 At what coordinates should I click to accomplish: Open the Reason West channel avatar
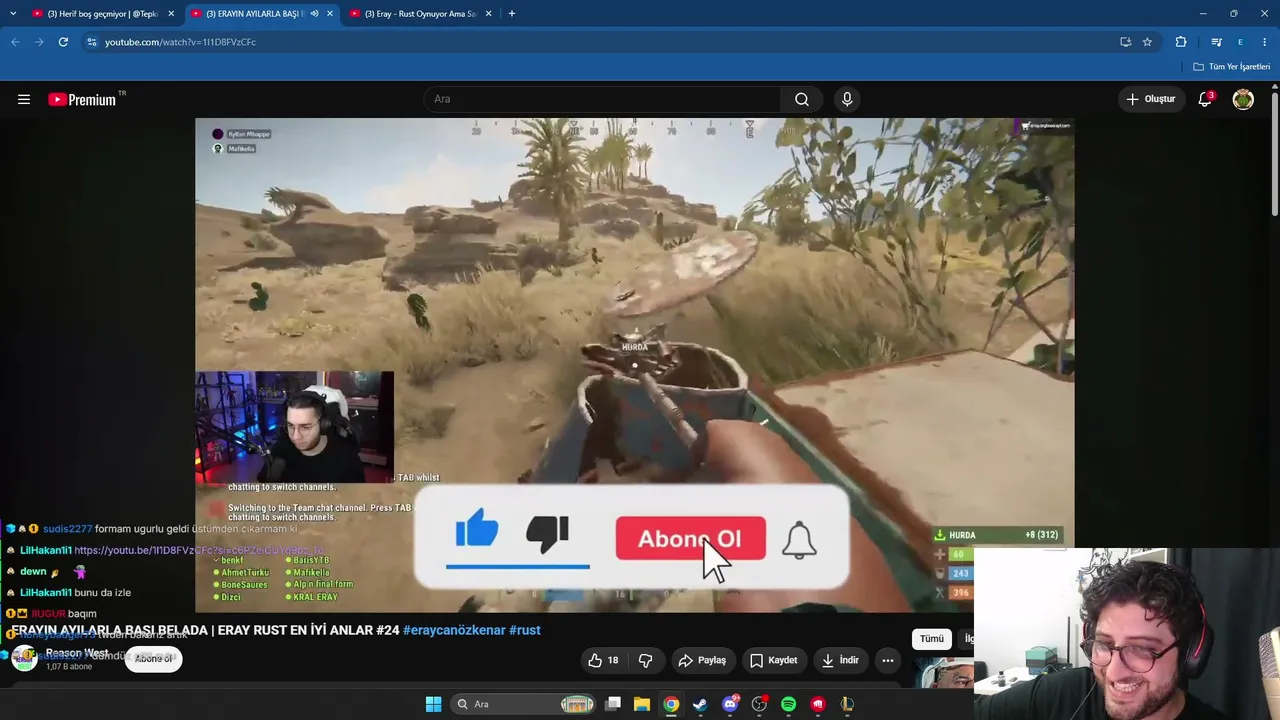click(x=24, y=658)
